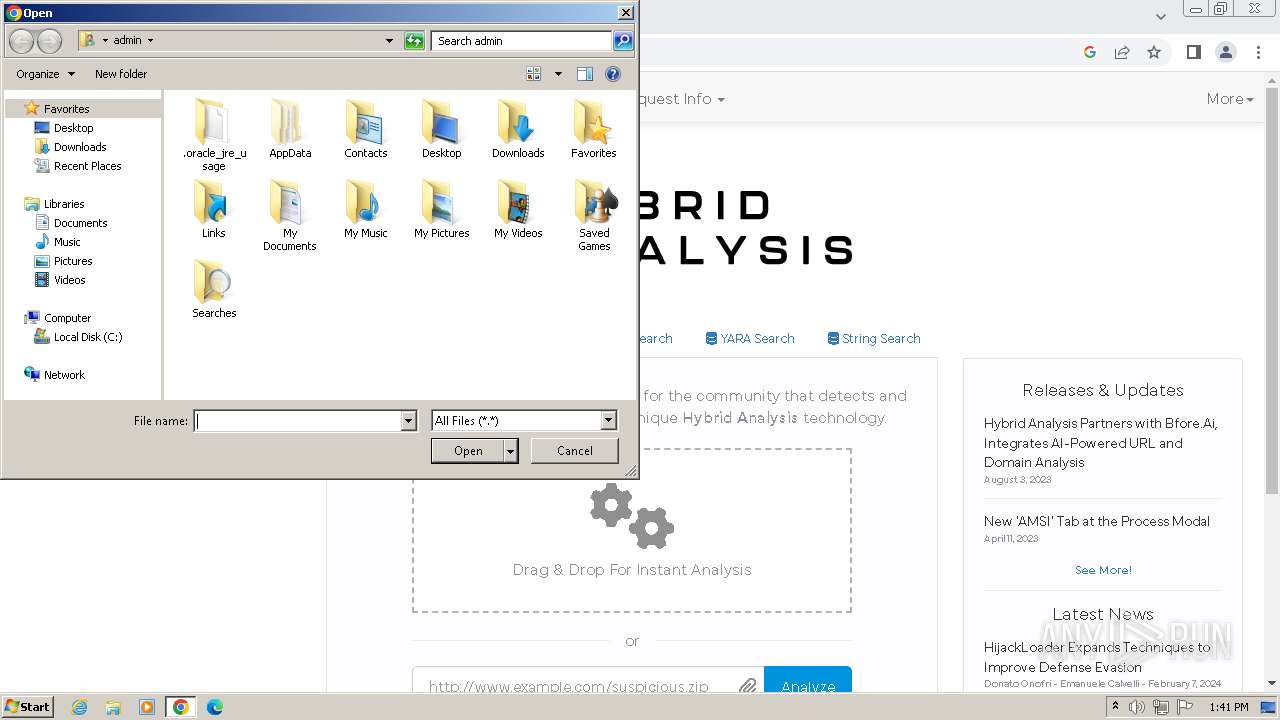Expand the views options dropdown arrow

(x=558, y=74)
